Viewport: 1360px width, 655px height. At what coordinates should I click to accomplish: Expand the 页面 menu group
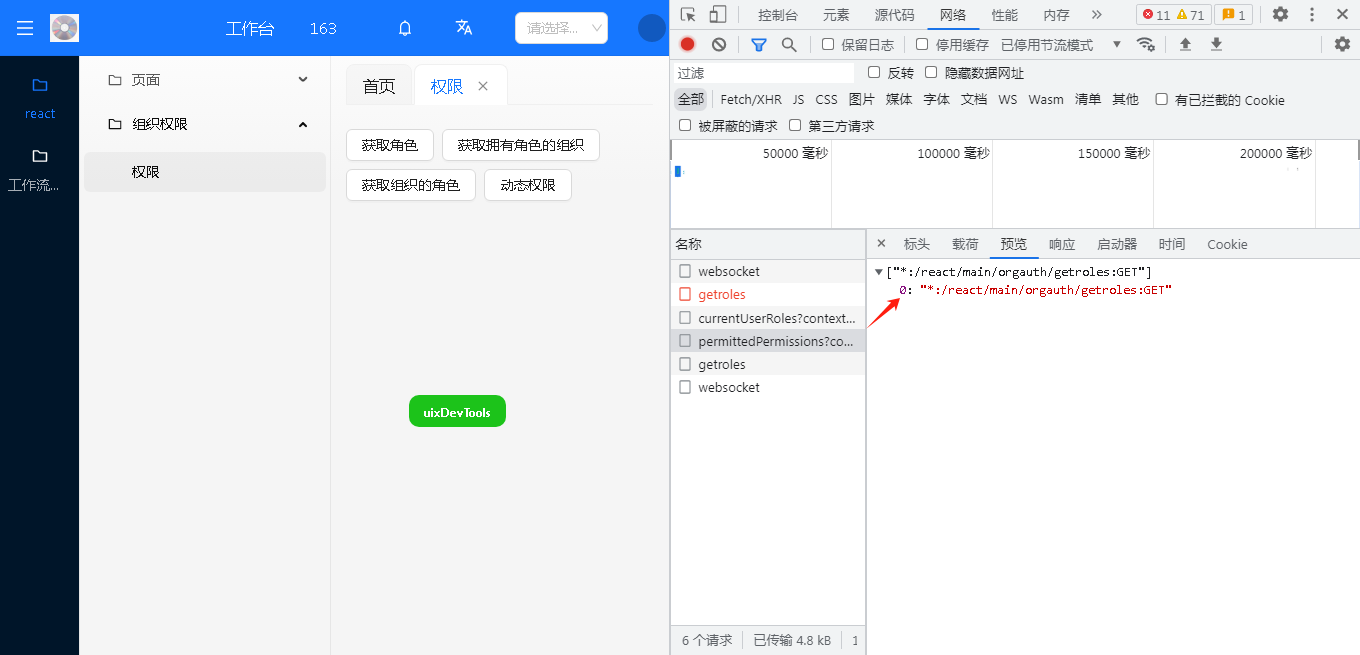click(206, 80)
